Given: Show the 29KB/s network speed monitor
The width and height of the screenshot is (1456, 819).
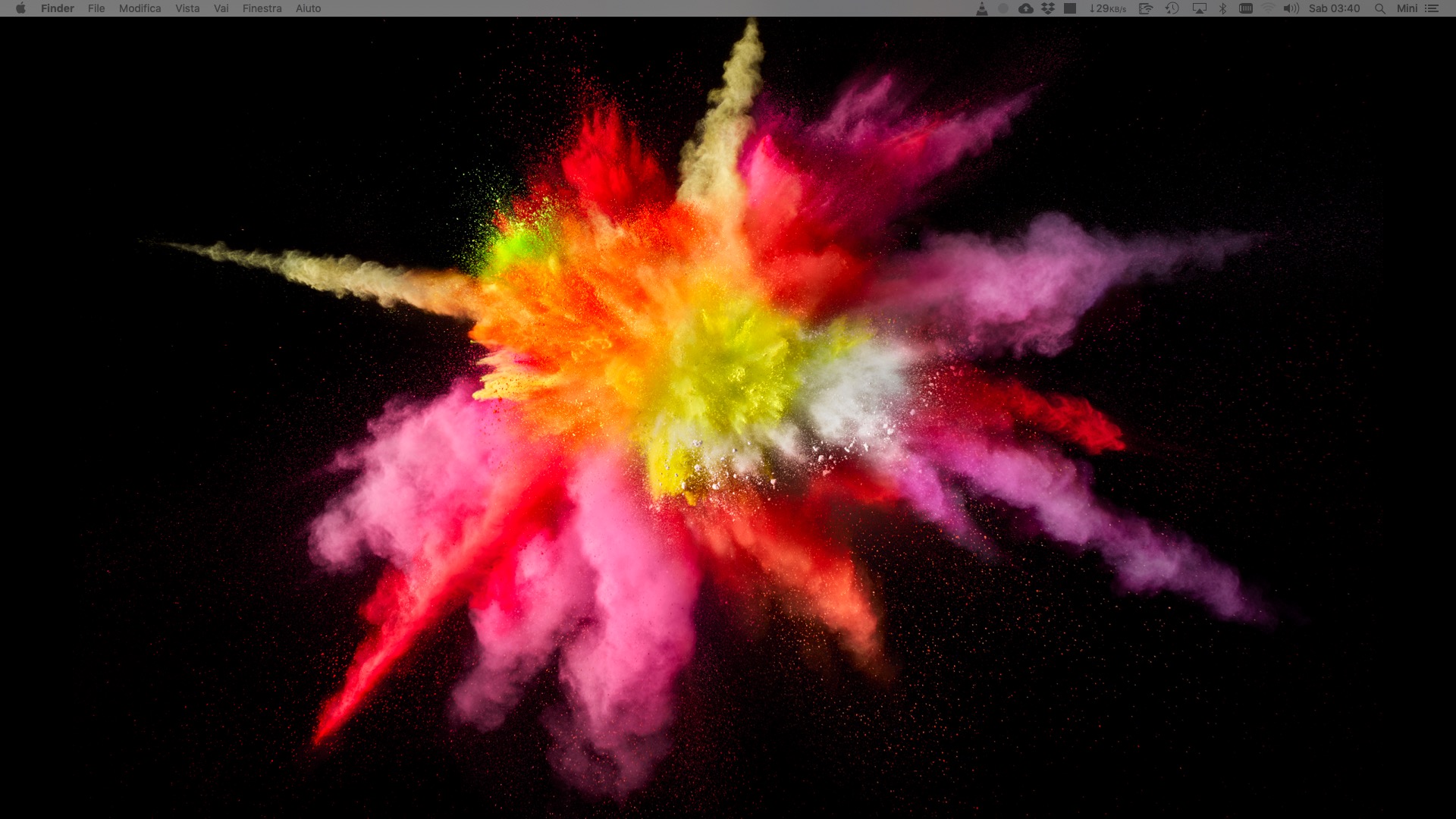Looking at the screenshot, I should click(1107, 8).
